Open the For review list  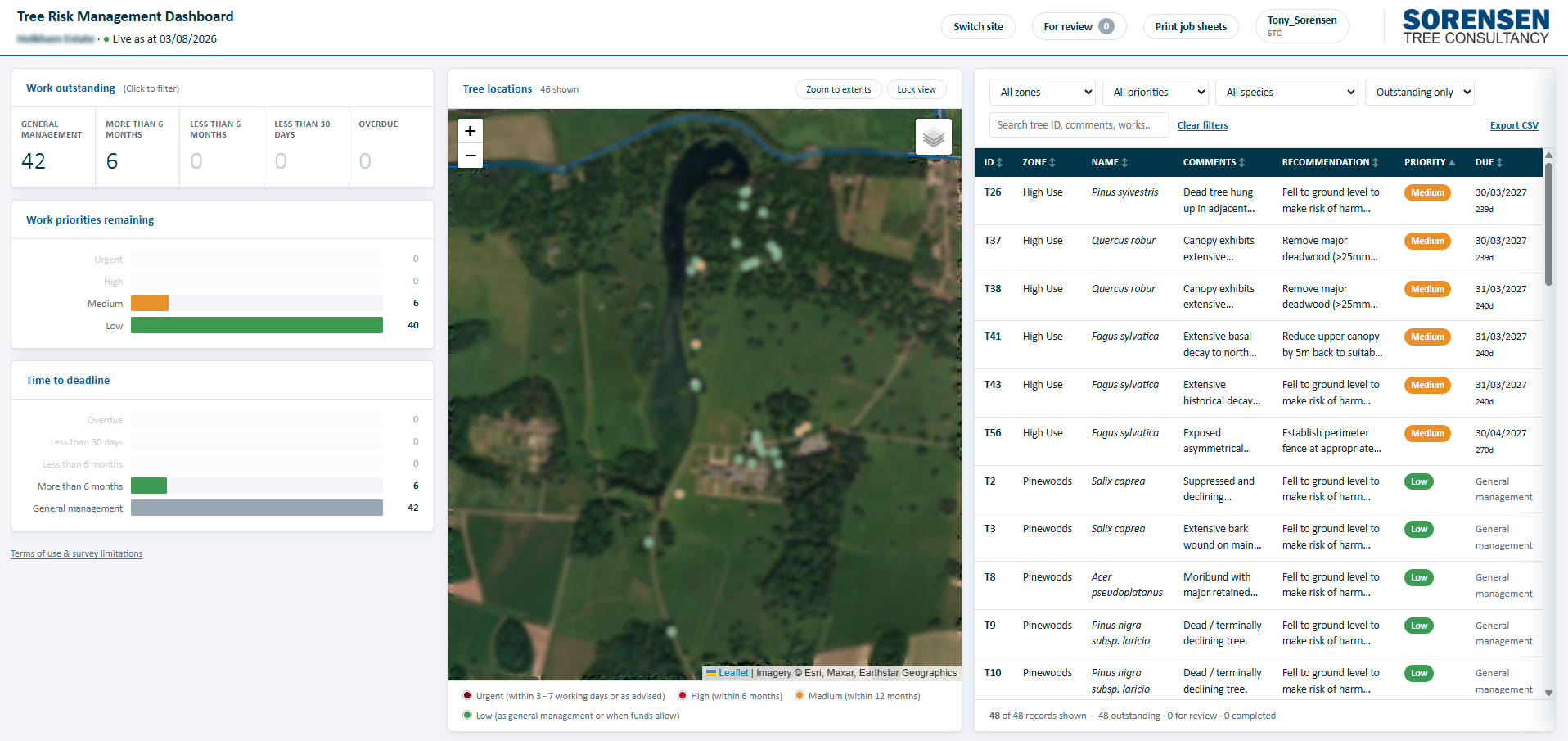coord(1079,26)
